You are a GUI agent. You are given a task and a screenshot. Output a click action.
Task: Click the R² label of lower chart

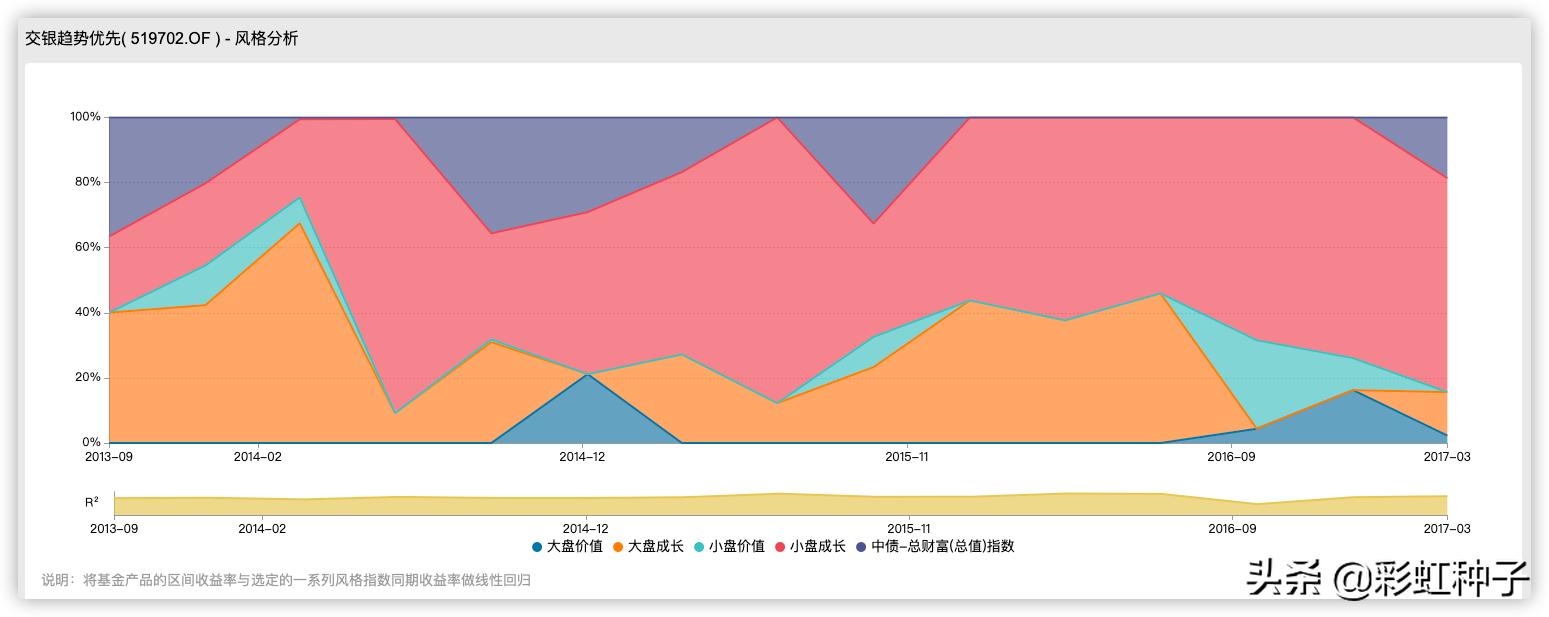92,502
